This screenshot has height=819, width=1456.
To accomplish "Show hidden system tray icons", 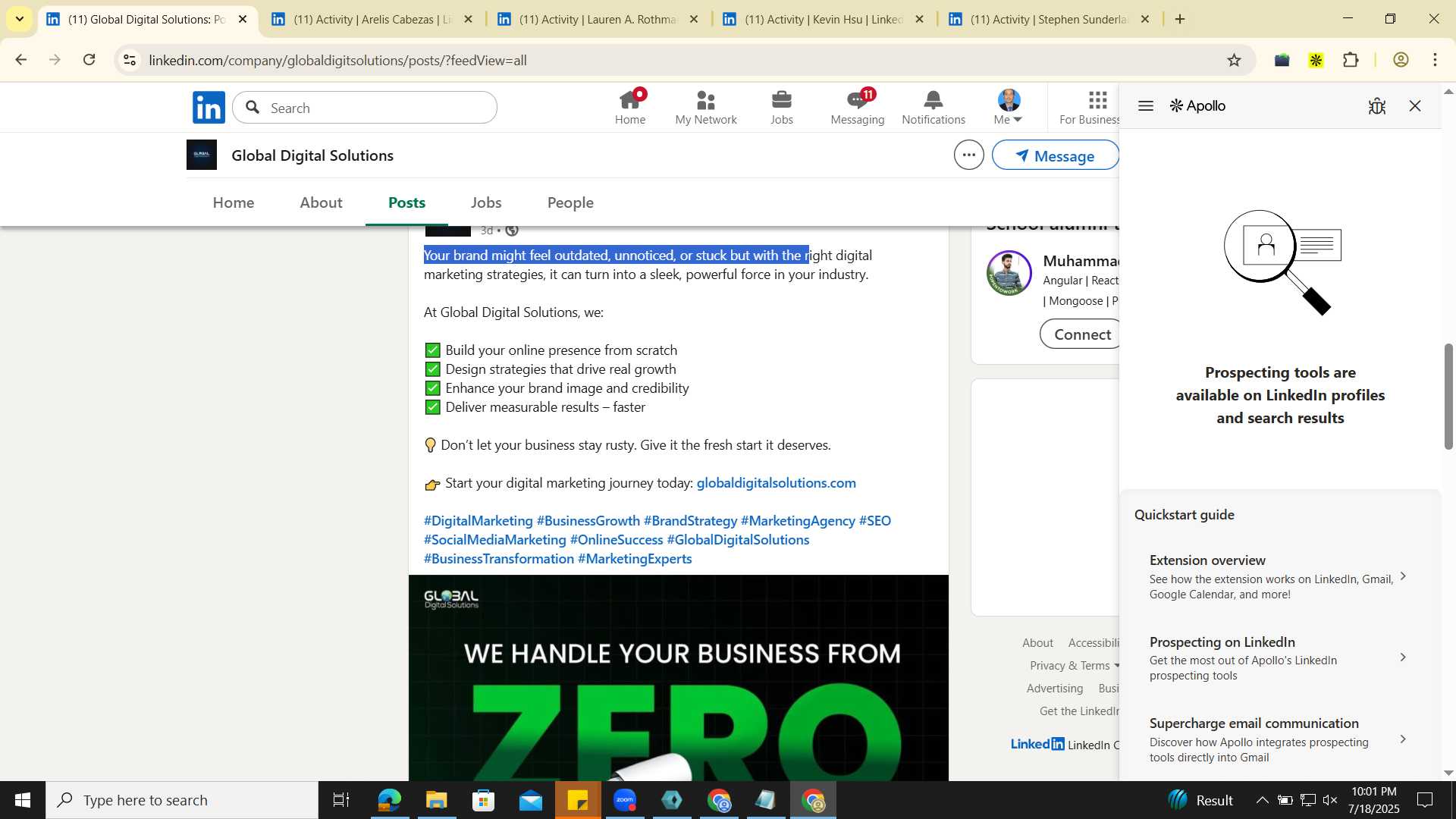I will (x=1262, y=800).
